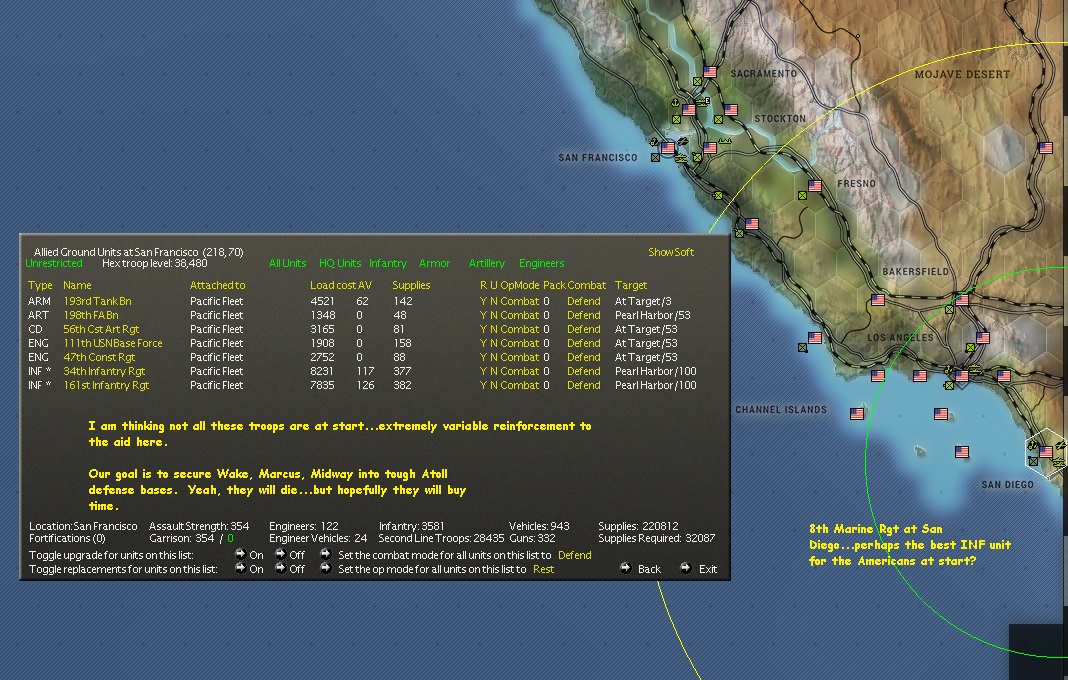
Task: Open the 198th FA Bn unit
Action: tap(91, 315)
